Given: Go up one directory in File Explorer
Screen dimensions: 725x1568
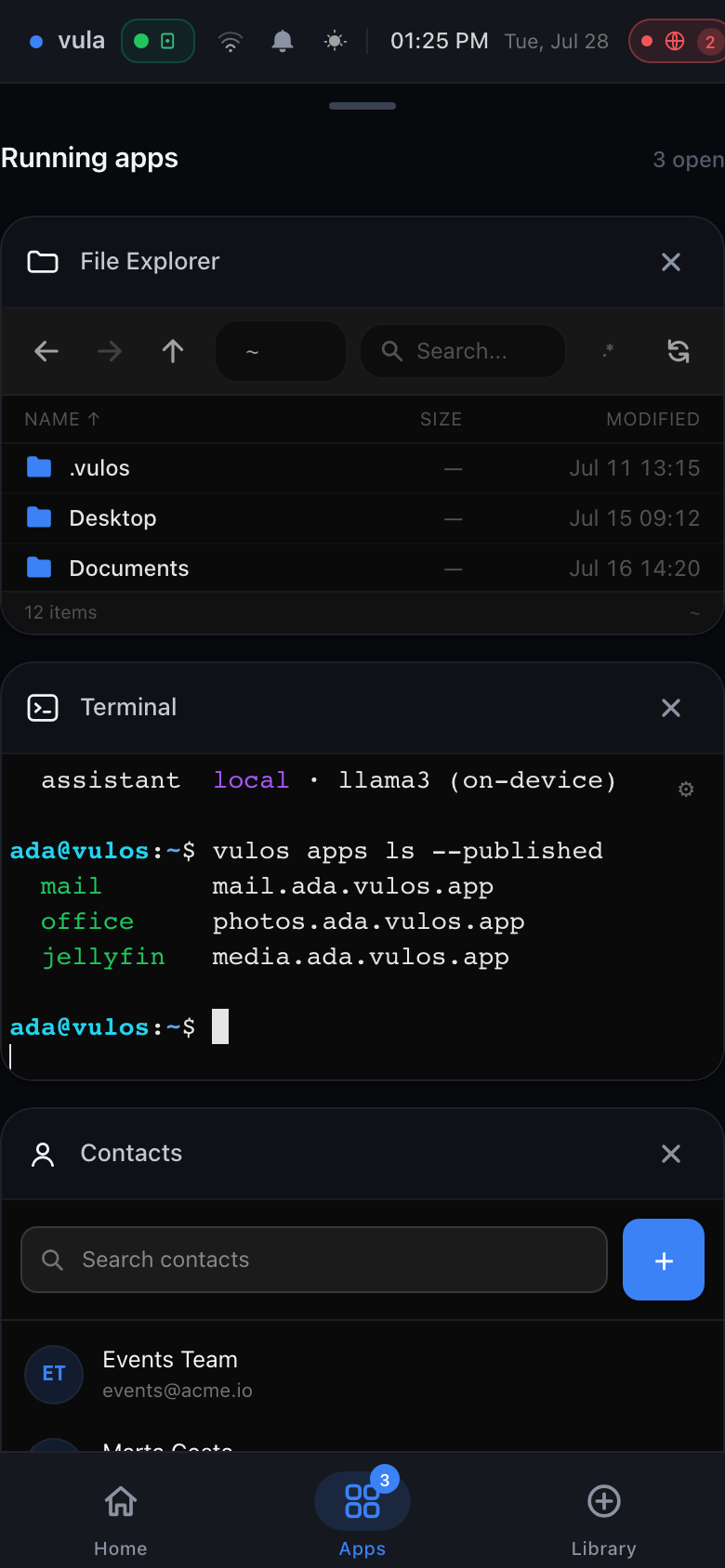Looking at the screenshot, I should click(x=173, y=351).
